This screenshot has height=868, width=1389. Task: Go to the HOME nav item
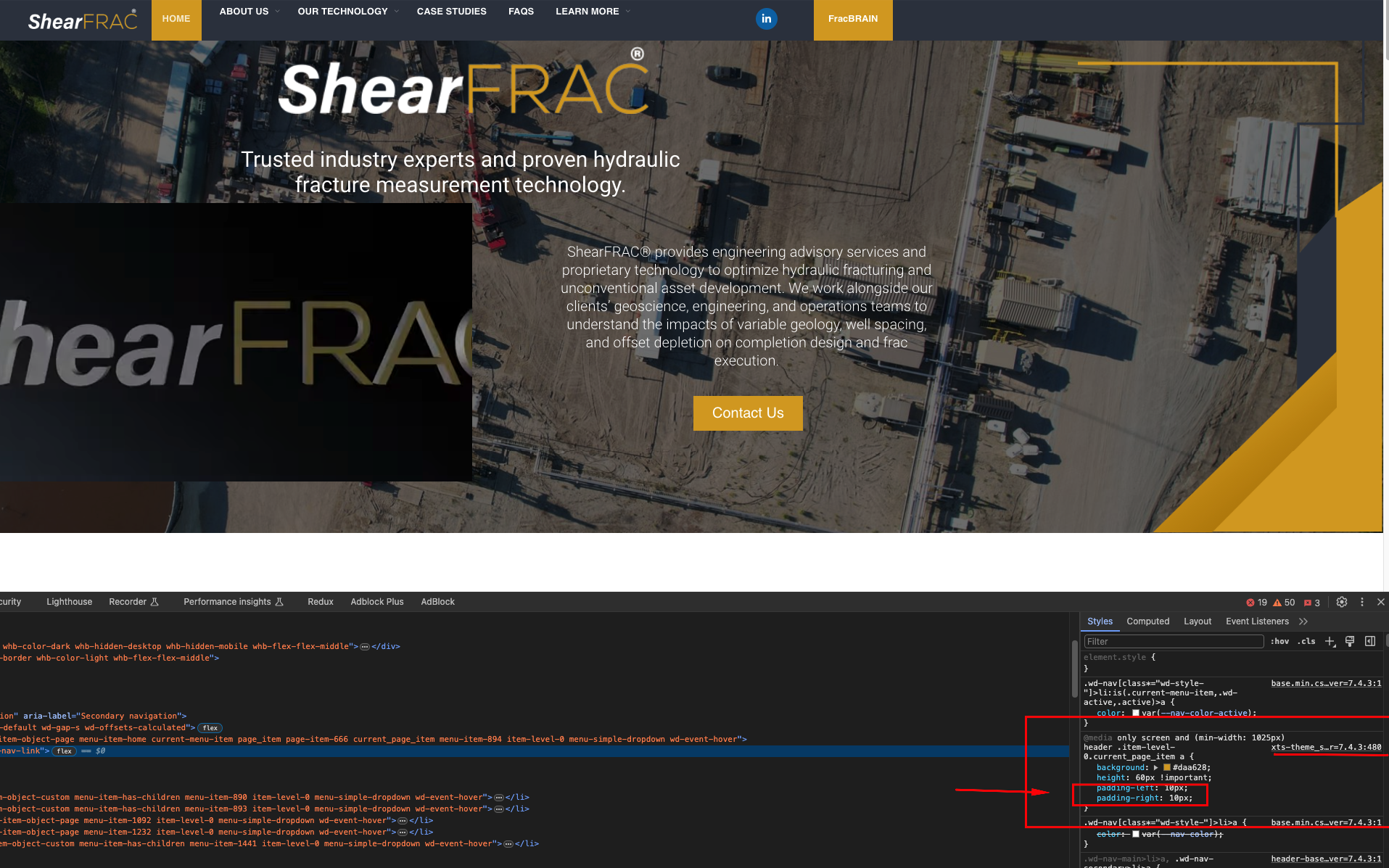(176, 20)
